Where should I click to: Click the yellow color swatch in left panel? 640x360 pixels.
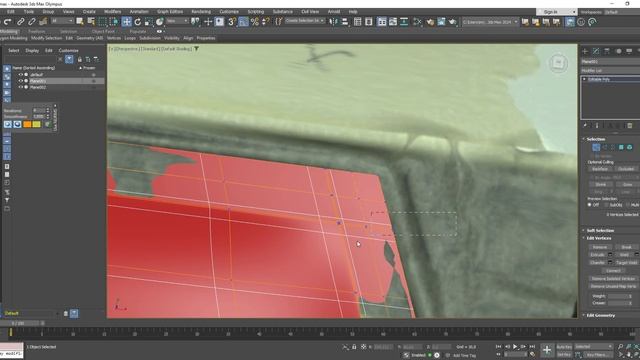[36, 124]
